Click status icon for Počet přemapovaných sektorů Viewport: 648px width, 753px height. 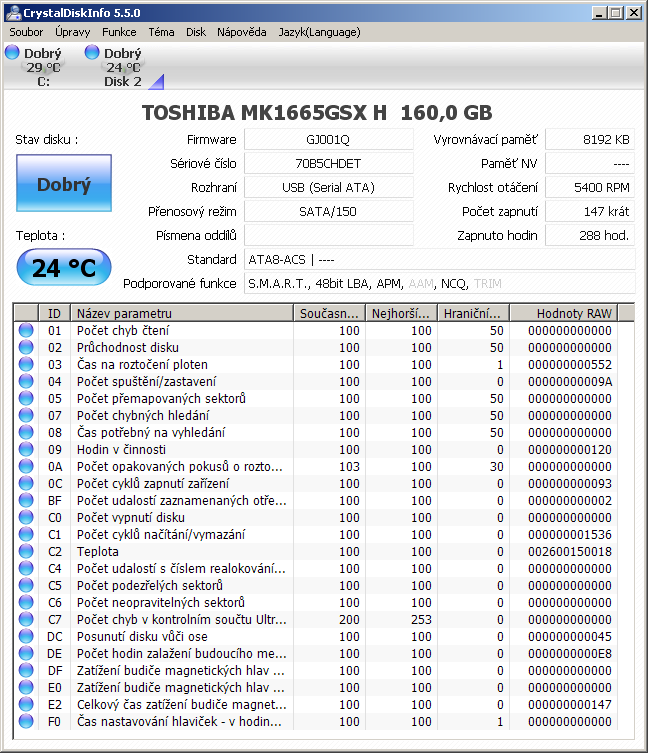26,398
